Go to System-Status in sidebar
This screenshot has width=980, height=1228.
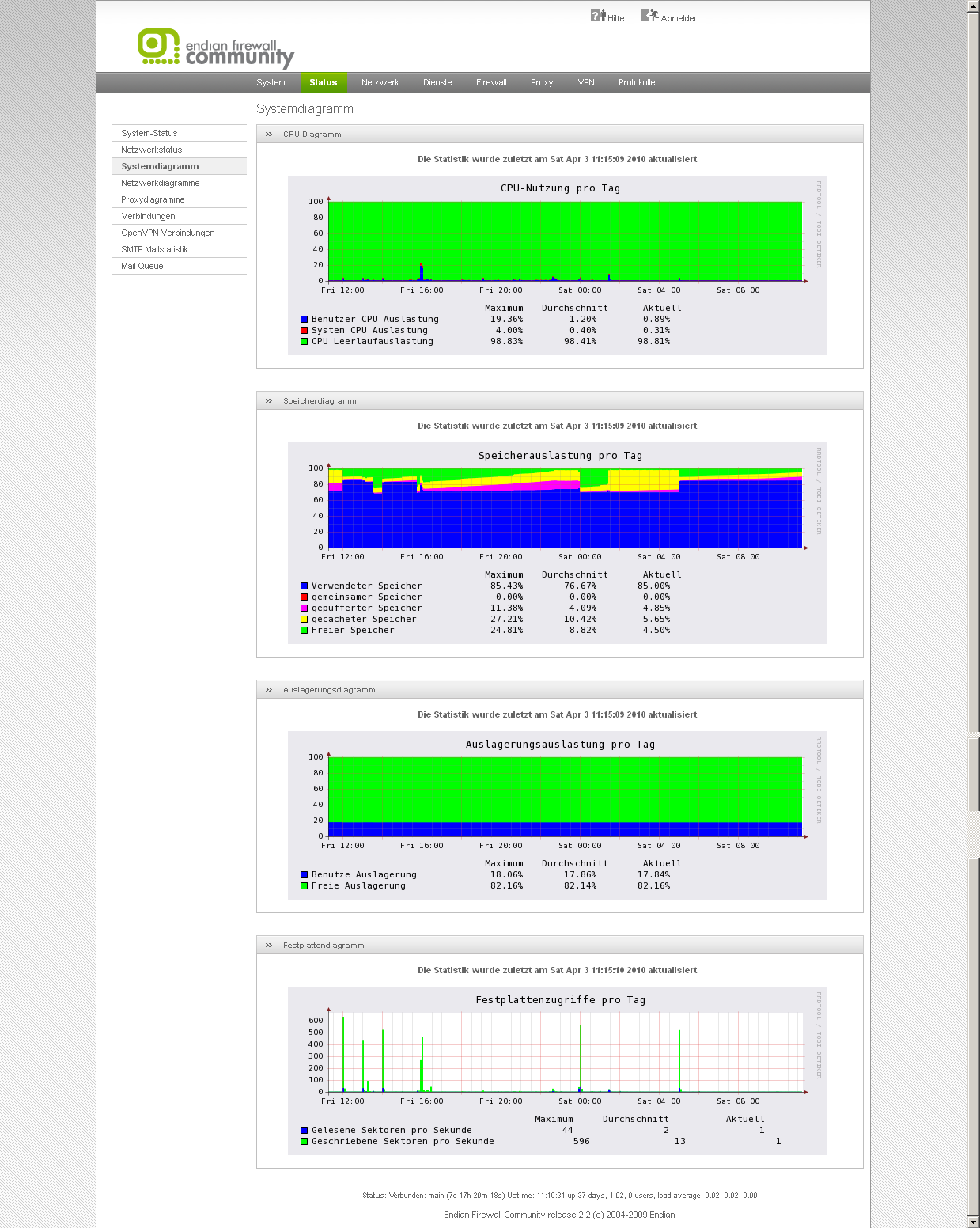click(x=149, y=133)
